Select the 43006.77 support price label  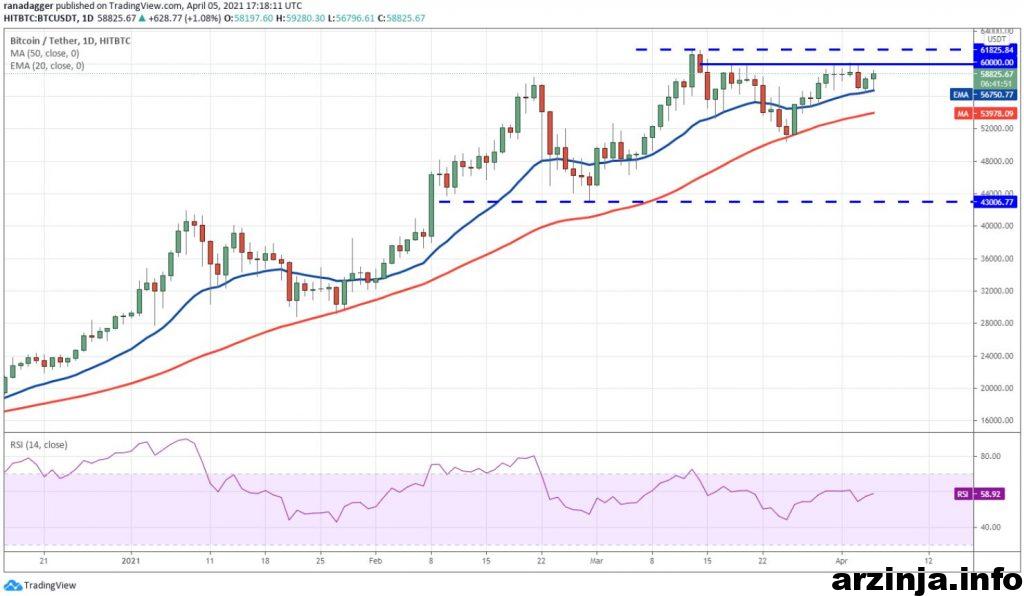tap(997, 202)
